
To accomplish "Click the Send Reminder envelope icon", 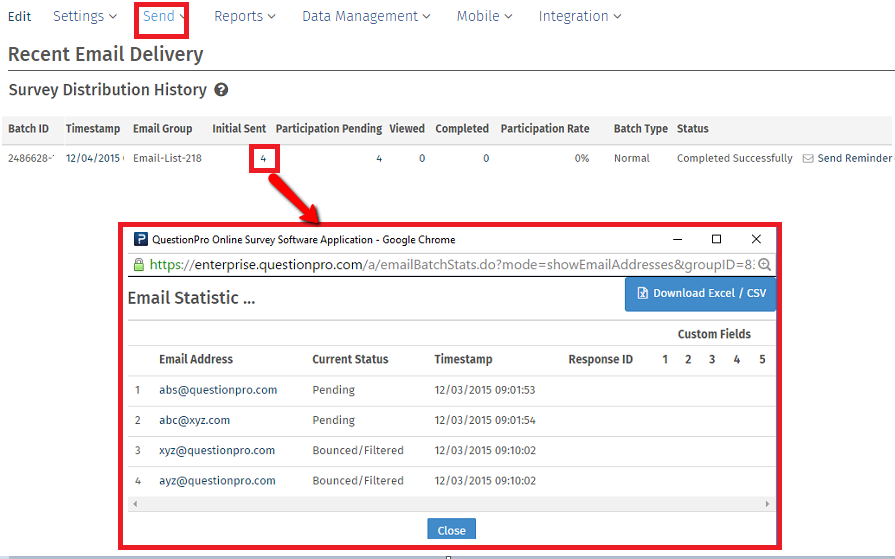I will point(809,159).
